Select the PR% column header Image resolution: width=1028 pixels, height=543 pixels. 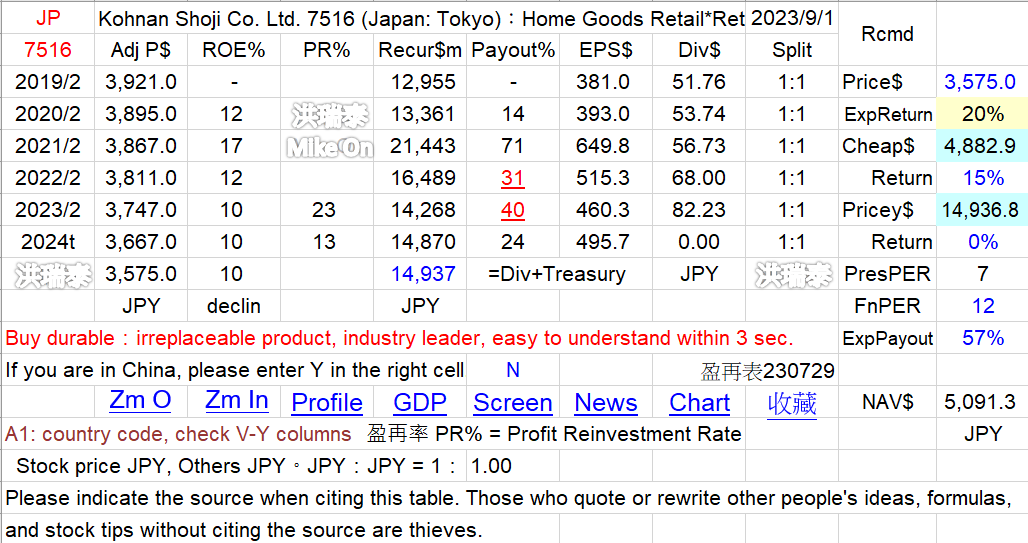(326, 50)
